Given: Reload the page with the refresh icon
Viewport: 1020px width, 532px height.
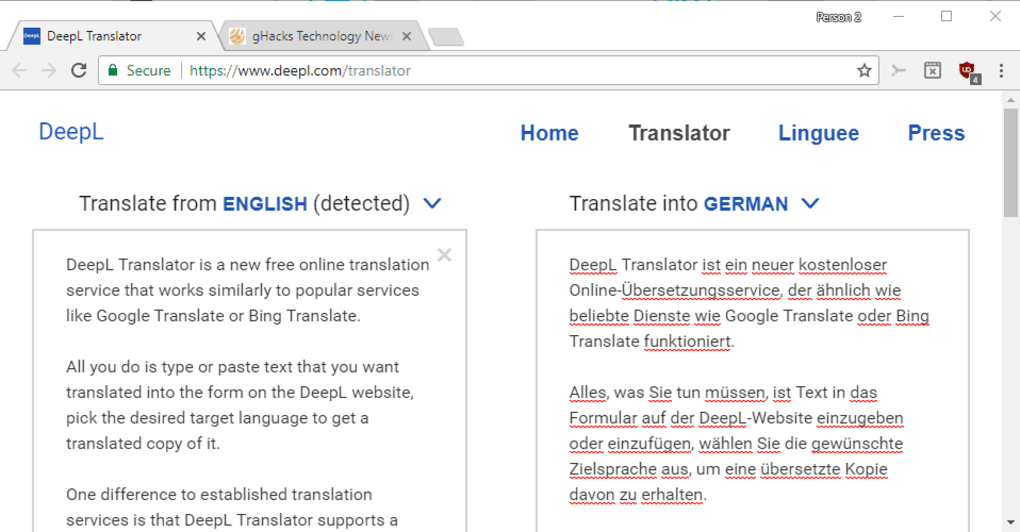Looking at the screenshot, I should click(x=79, y=71).
